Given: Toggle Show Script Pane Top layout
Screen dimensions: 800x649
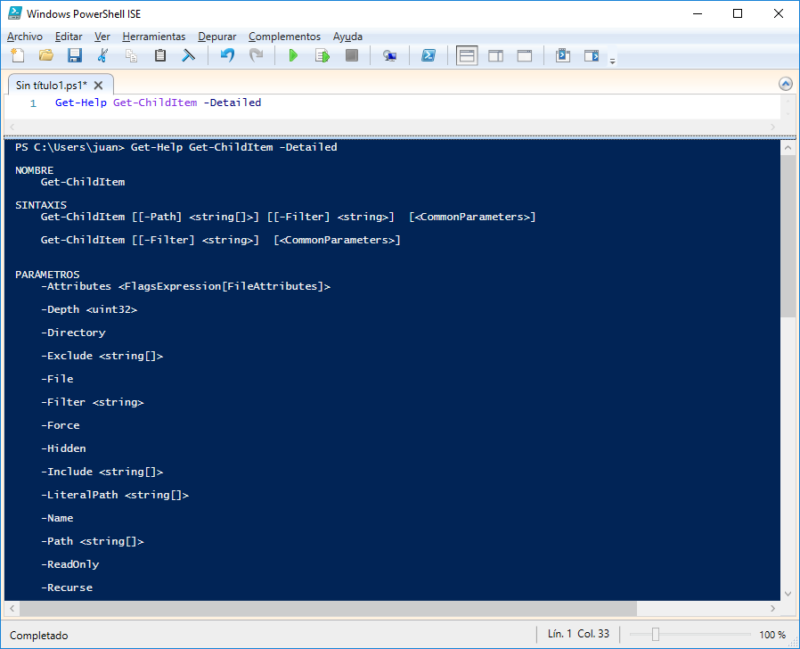Looking at the screenshot, I should pyautogui.click(x=467, y=55).
